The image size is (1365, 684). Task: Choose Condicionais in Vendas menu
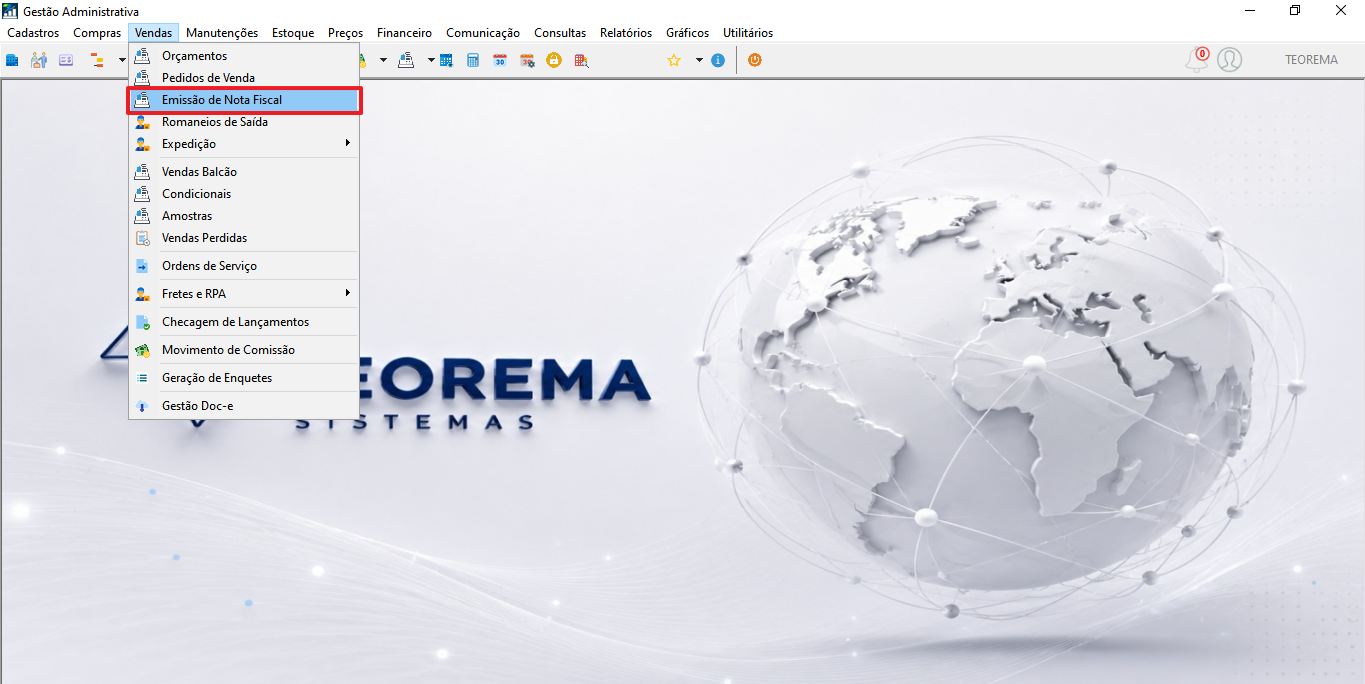[x=244, y=194]
